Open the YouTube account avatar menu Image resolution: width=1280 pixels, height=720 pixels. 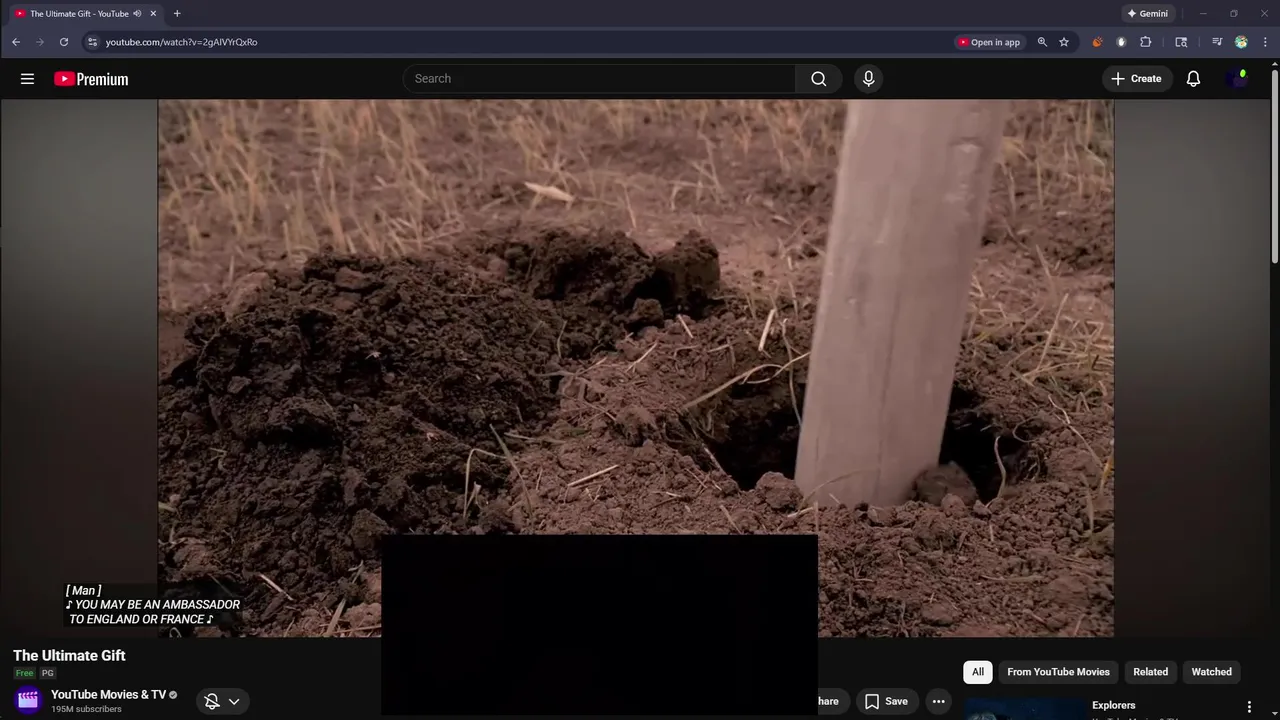1238,79
